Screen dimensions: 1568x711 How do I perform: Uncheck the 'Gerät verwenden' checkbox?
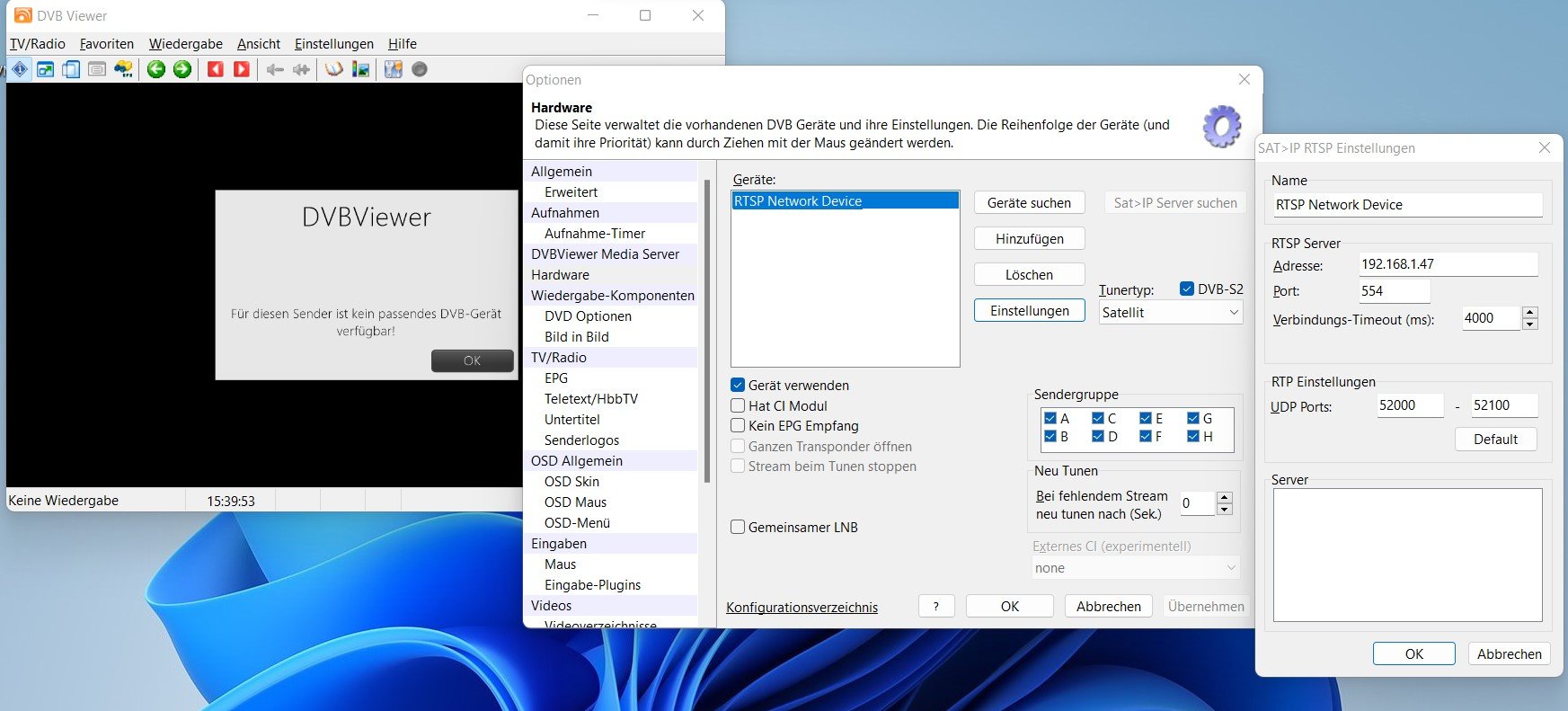(738, 385)
